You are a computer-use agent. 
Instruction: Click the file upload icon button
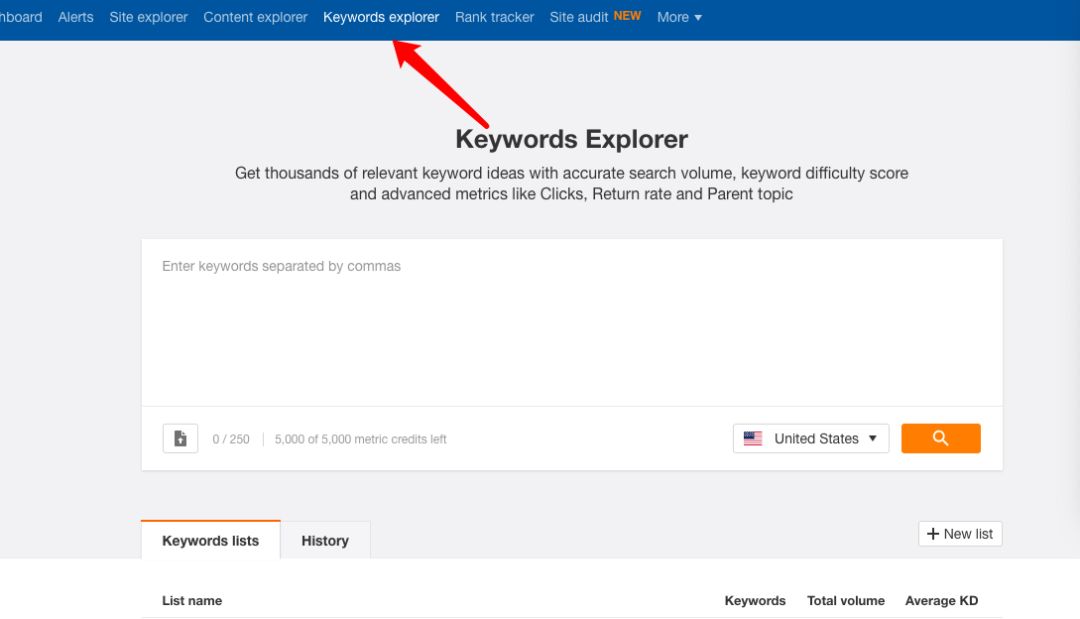[180, 439]
